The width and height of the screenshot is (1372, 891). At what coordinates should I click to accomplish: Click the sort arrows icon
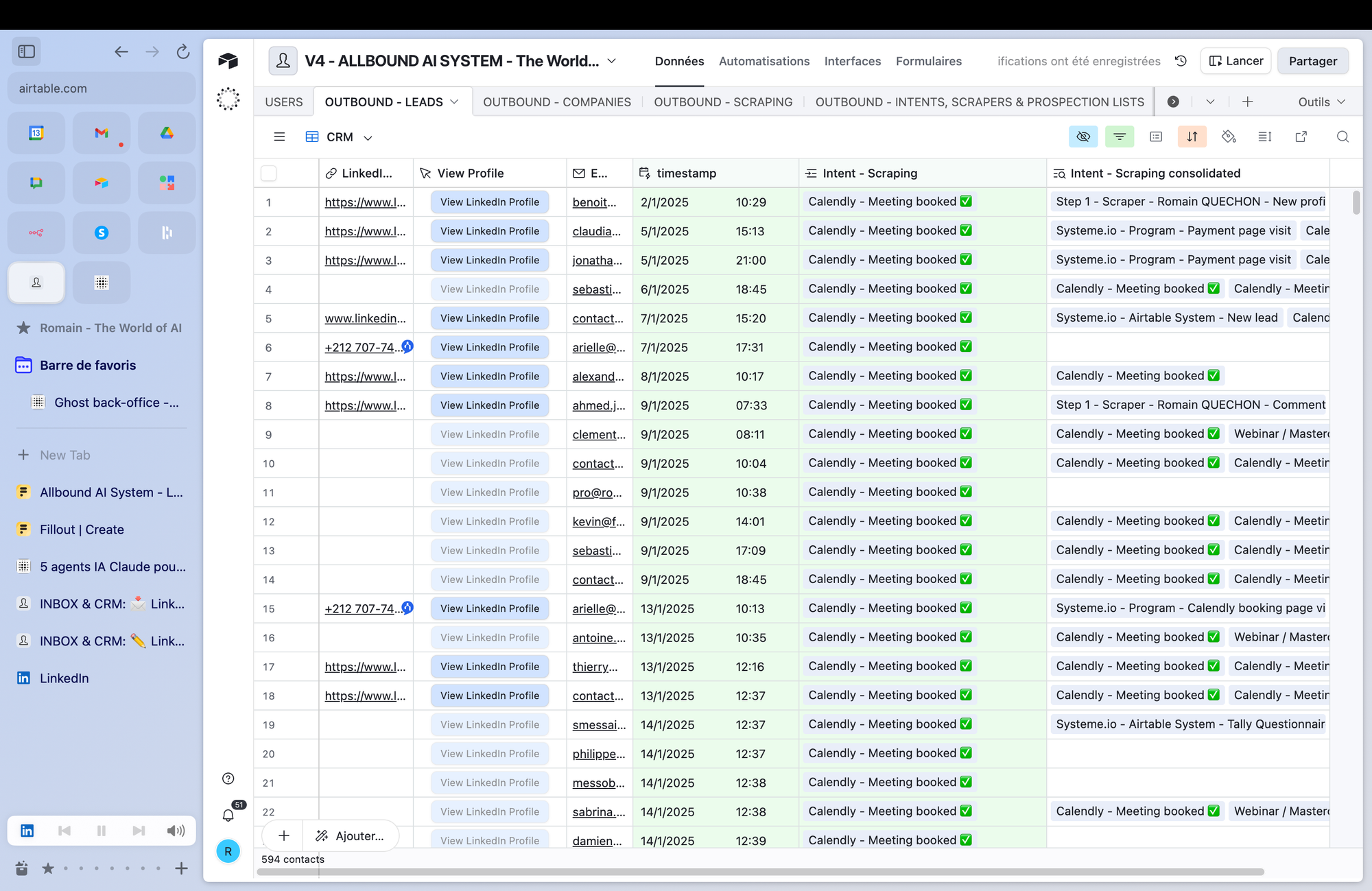(1192, 137)
